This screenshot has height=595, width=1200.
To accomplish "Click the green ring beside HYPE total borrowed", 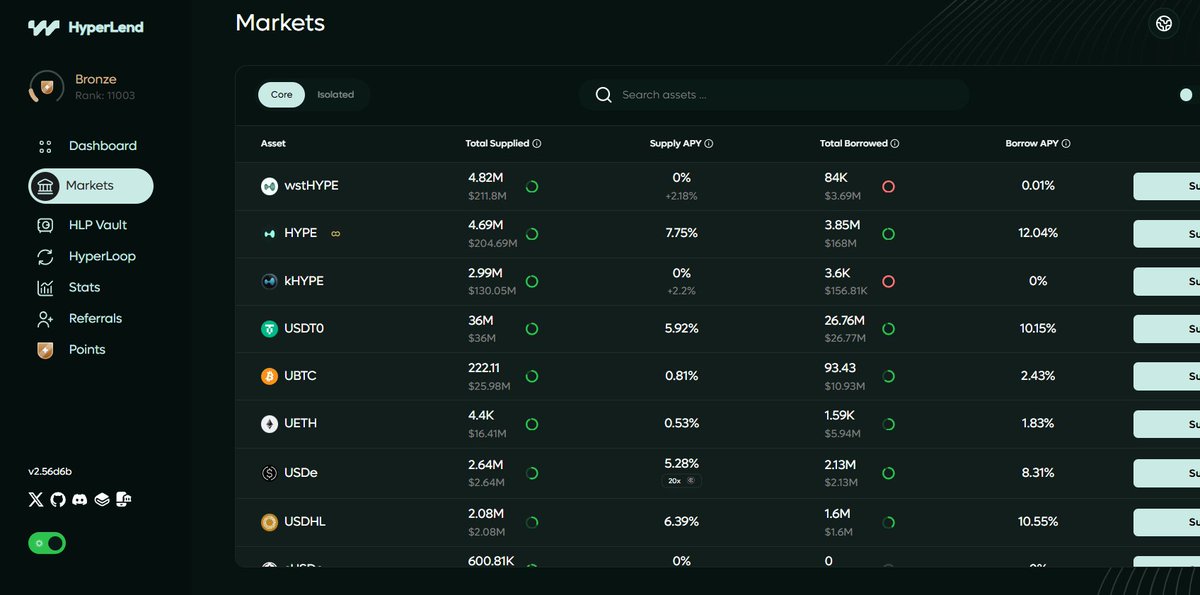I will pos(888,234).
